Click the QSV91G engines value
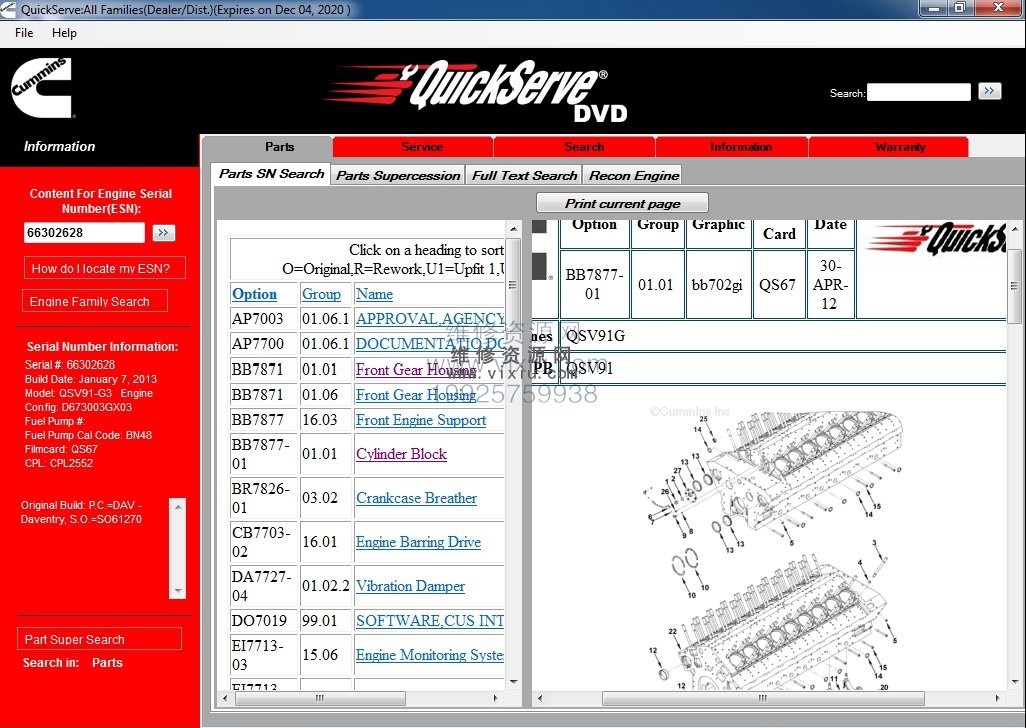 [595, 336]
